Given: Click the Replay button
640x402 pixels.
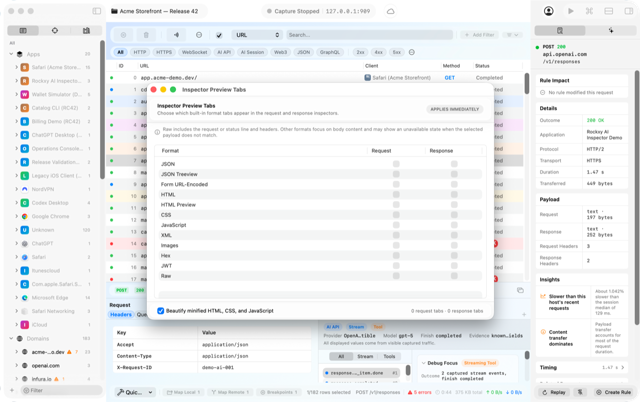Looking at the screenshot, I should tap(554, 392).
